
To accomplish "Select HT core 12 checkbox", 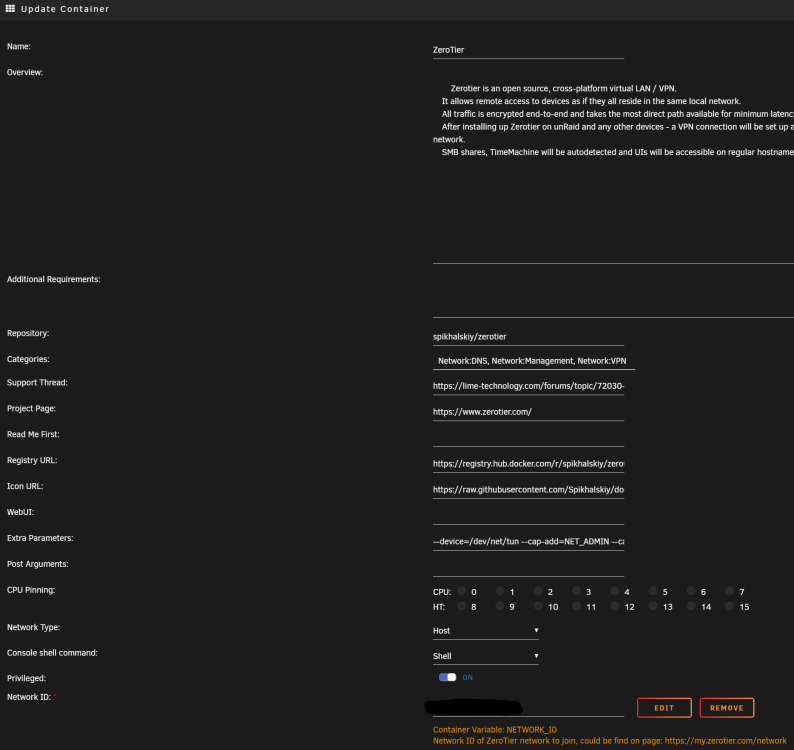I will point(614,606).
